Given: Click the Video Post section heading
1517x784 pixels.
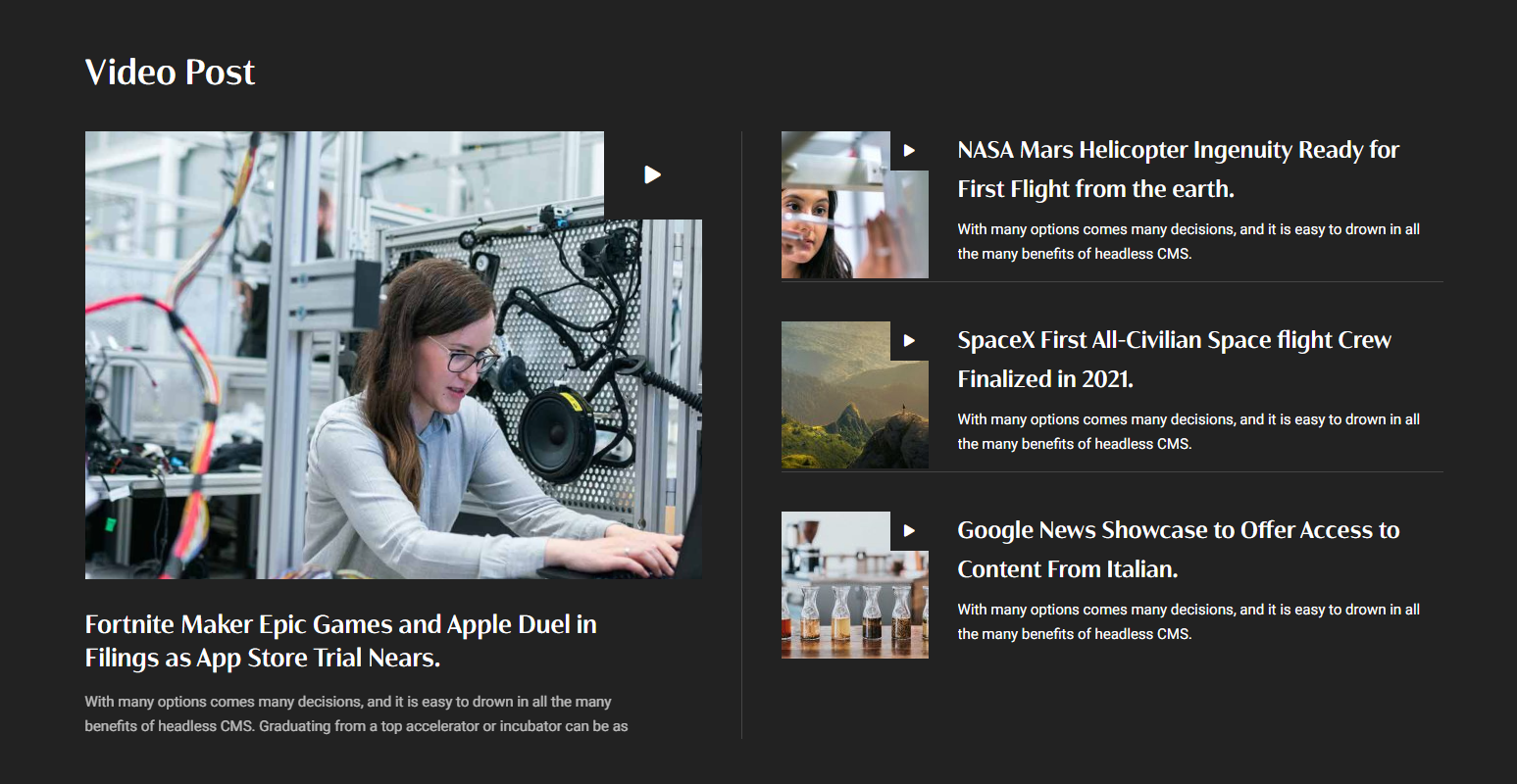Looking at the screenshot, I should [170, 73].
